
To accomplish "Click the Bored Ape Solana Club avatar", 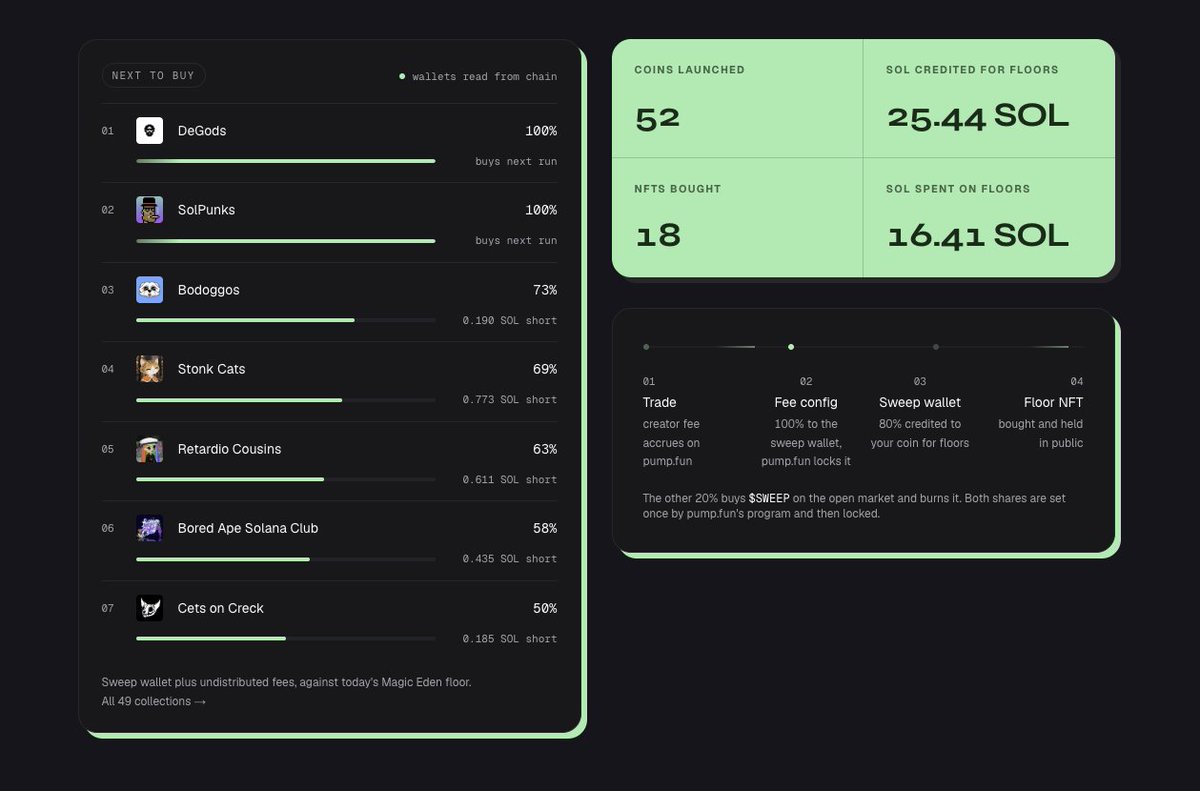I will [x=149, y=528].
